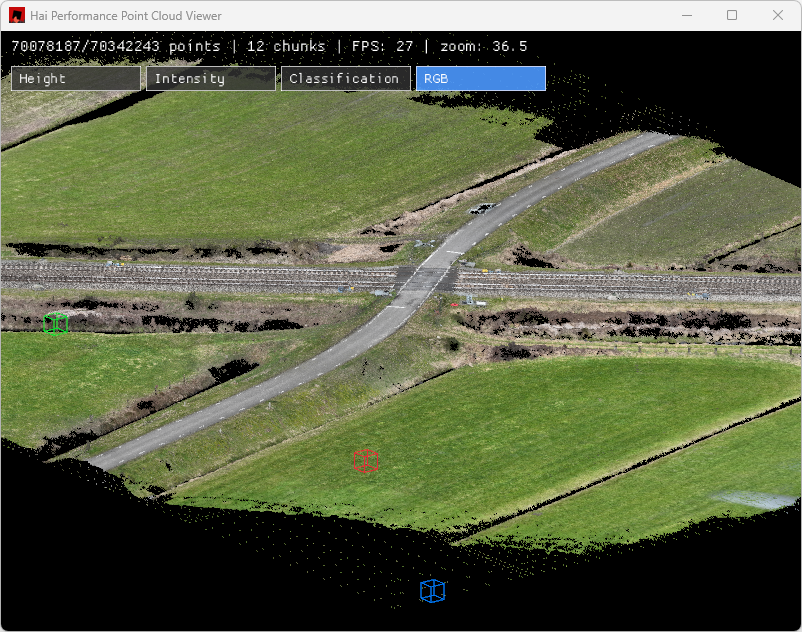Click the green wireframe cube marker
Viewport: 802px width, 632px height.
56,323
